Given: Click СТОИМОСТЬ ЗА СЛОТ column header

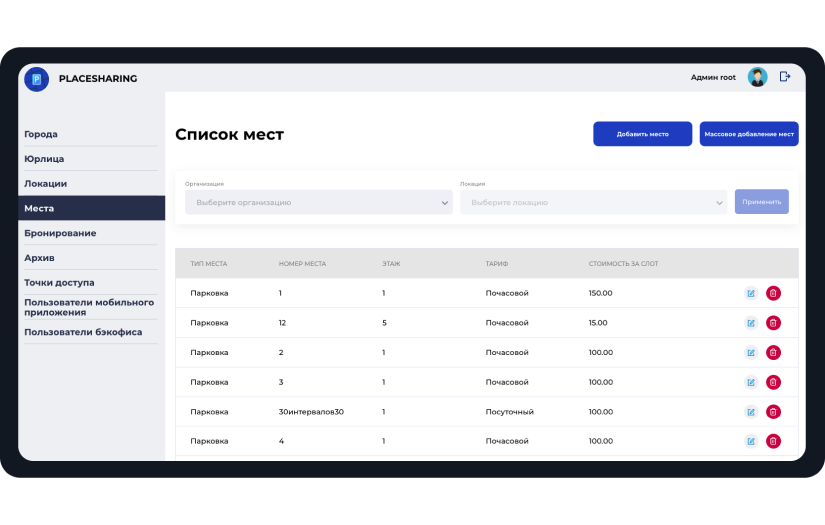Looking at the screenshot, I should click(x=623, y=264).
